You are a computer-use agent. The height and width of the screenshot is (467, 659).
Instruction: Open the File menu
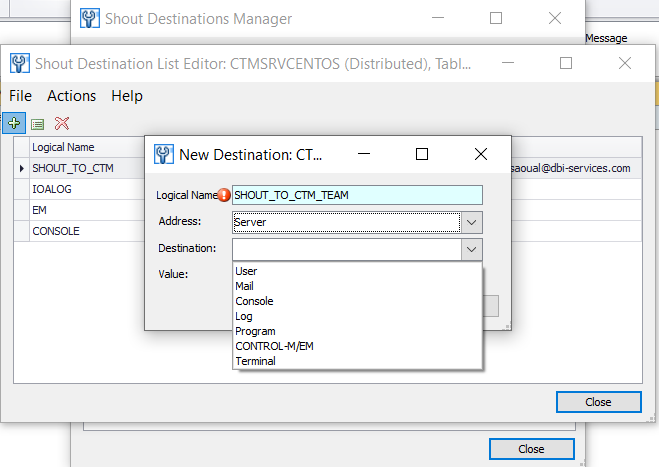click(x=21, y=96)
